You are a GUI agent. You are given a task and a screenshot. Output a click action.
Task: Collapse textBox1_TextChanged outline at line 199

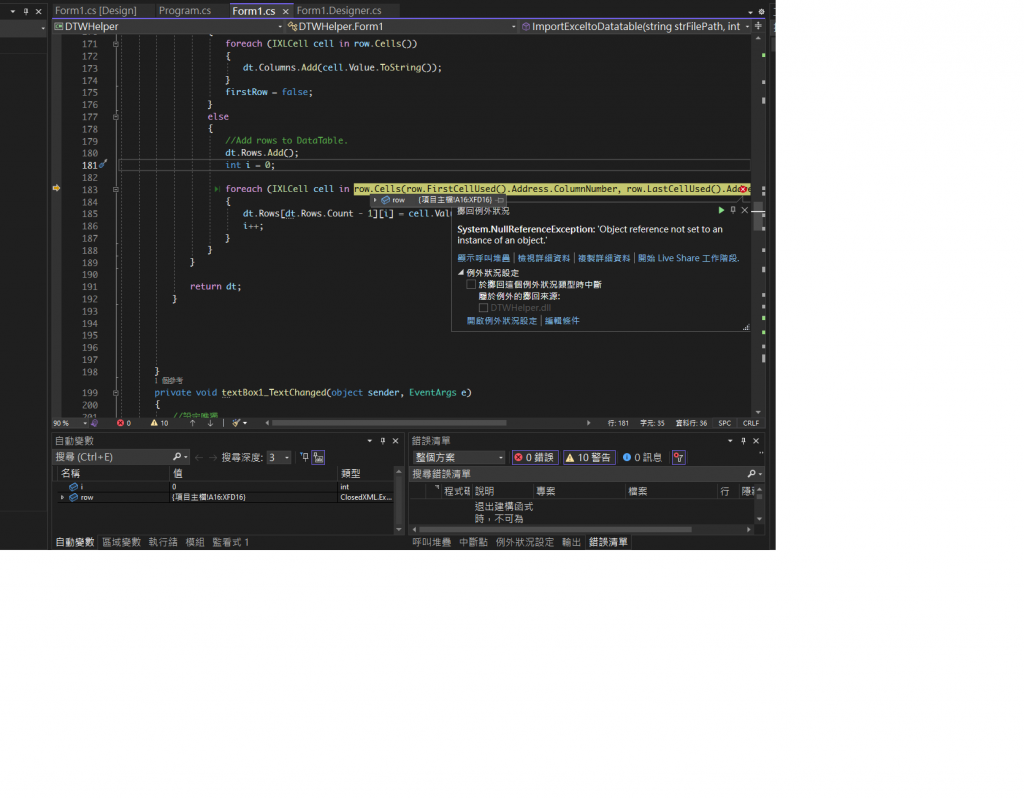click(x=116, y=393)
